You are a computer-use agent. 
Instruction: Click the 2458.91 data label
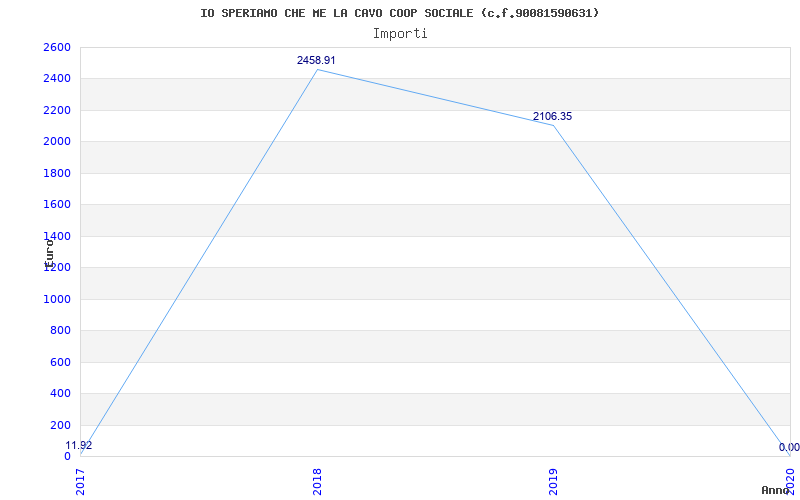(316, 60)
